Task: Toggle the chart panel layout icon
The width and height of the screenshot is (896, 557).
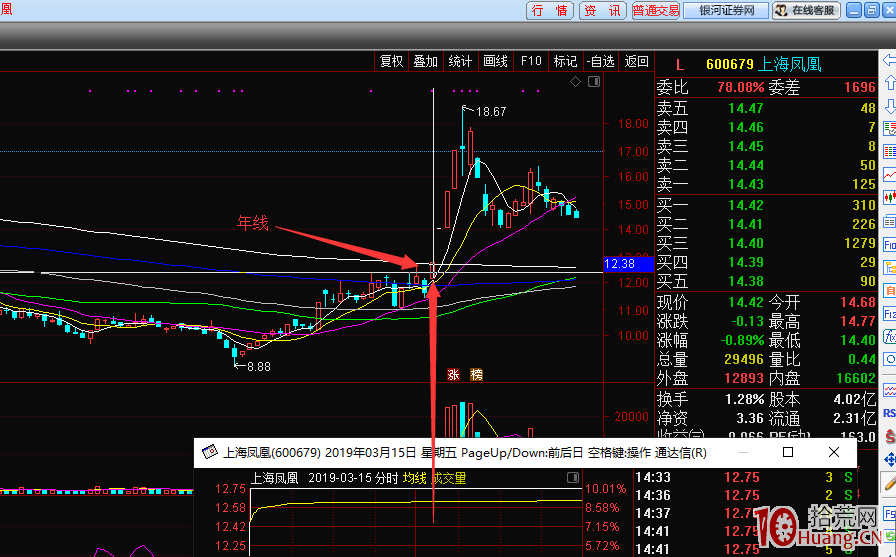Action: (x=594, y=82)
